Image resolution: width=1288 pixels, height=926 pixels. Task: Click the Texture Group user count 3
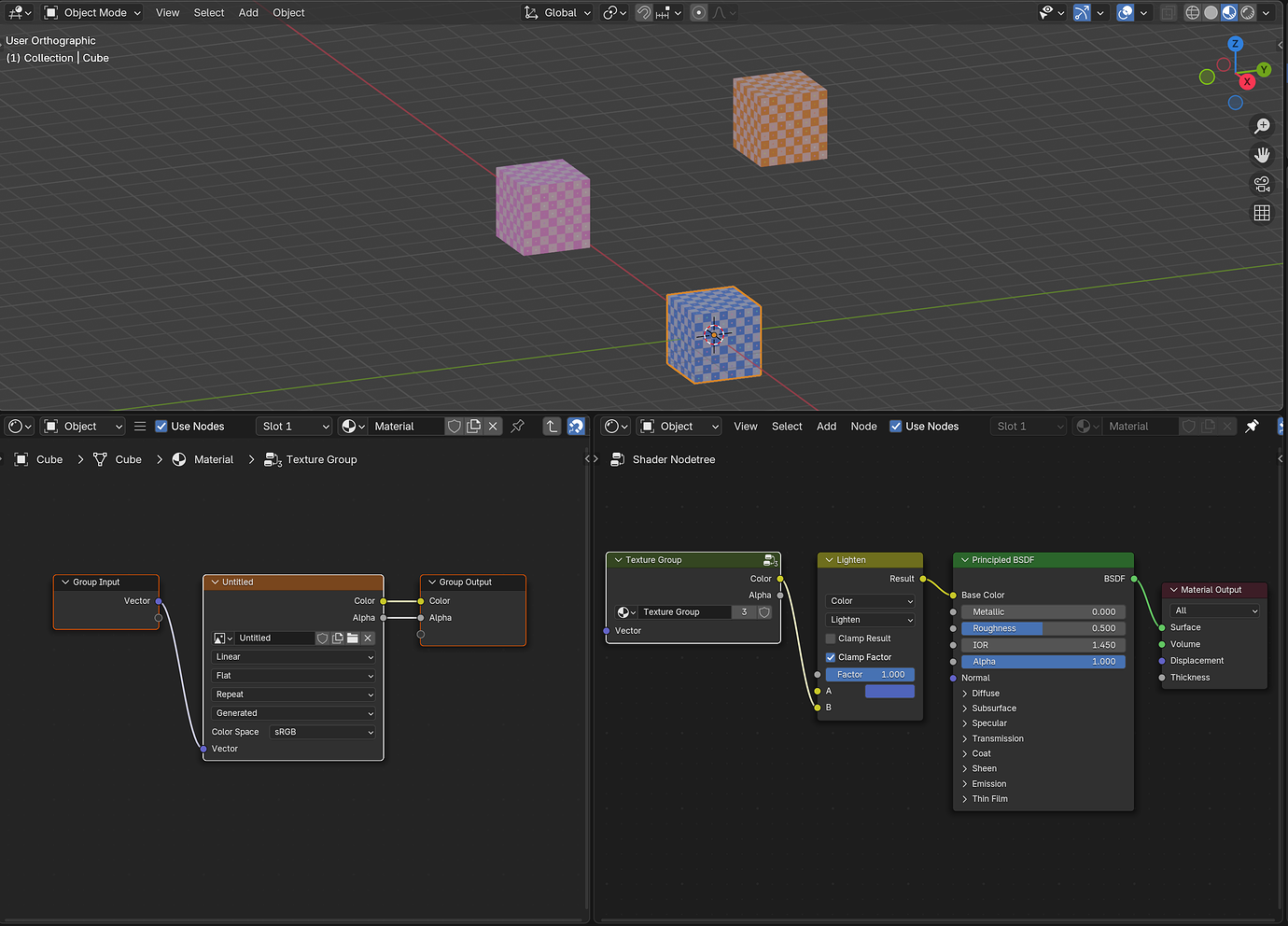tap(744, 612)
